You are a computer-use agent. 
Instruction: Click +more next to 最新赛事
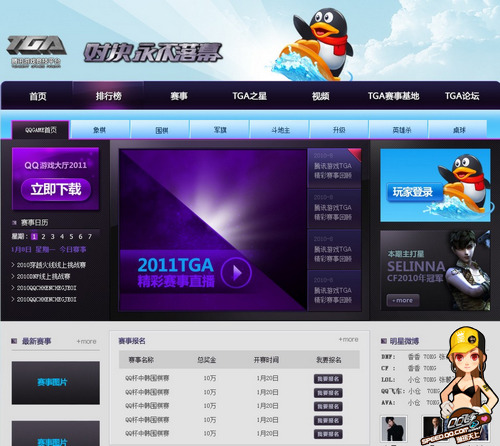[x=86, y=341]
